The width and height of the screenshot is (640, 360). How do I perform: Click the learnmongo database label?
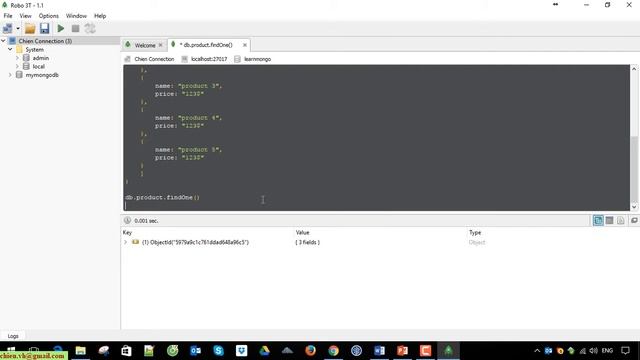click(x=257, y=59)
